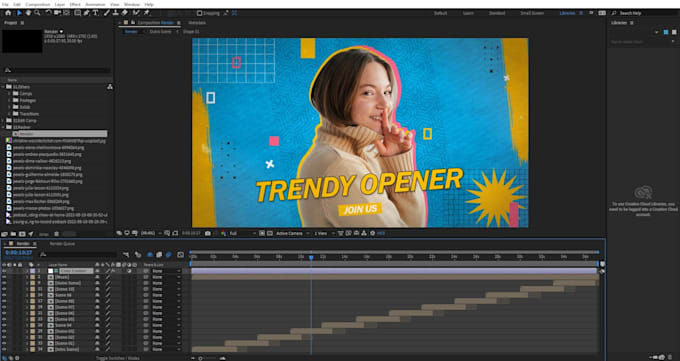Click the label color swatch of the [Music] layer
The height and width of the screenshot is (361, 680).
(x=33, y=277)
